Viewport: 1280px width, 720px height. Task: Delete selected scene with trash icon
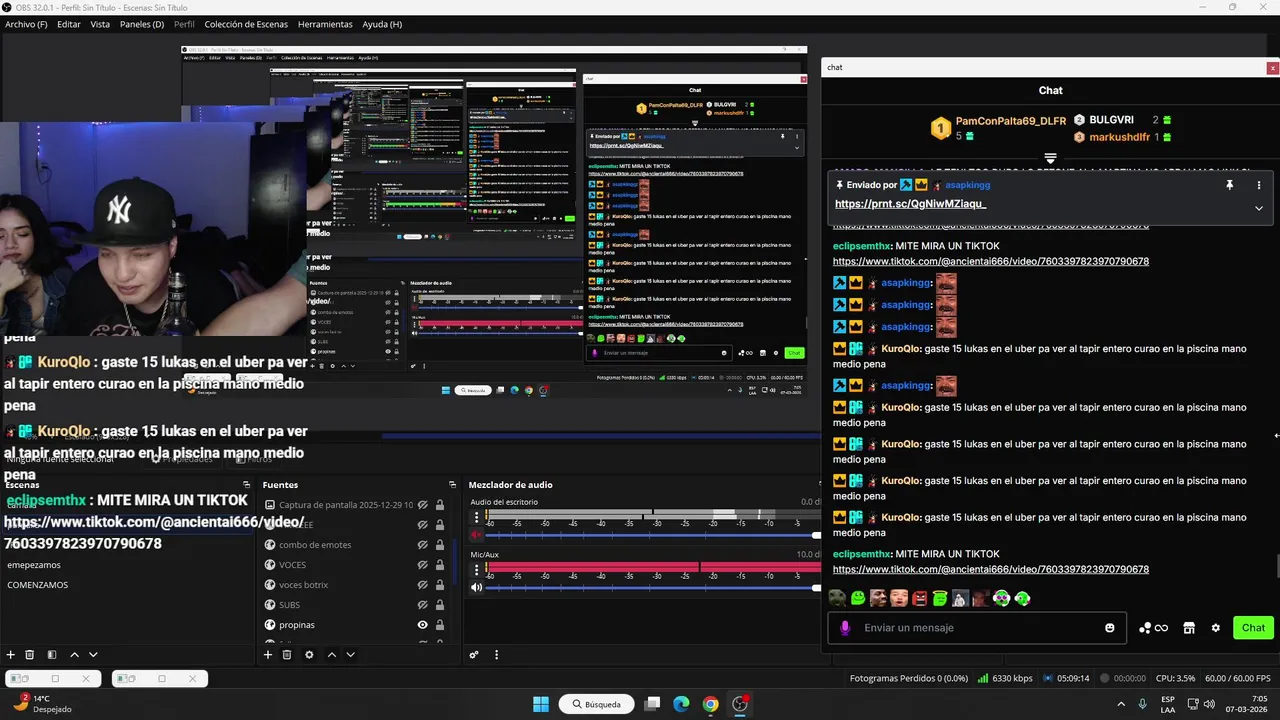tap(30, 654)
